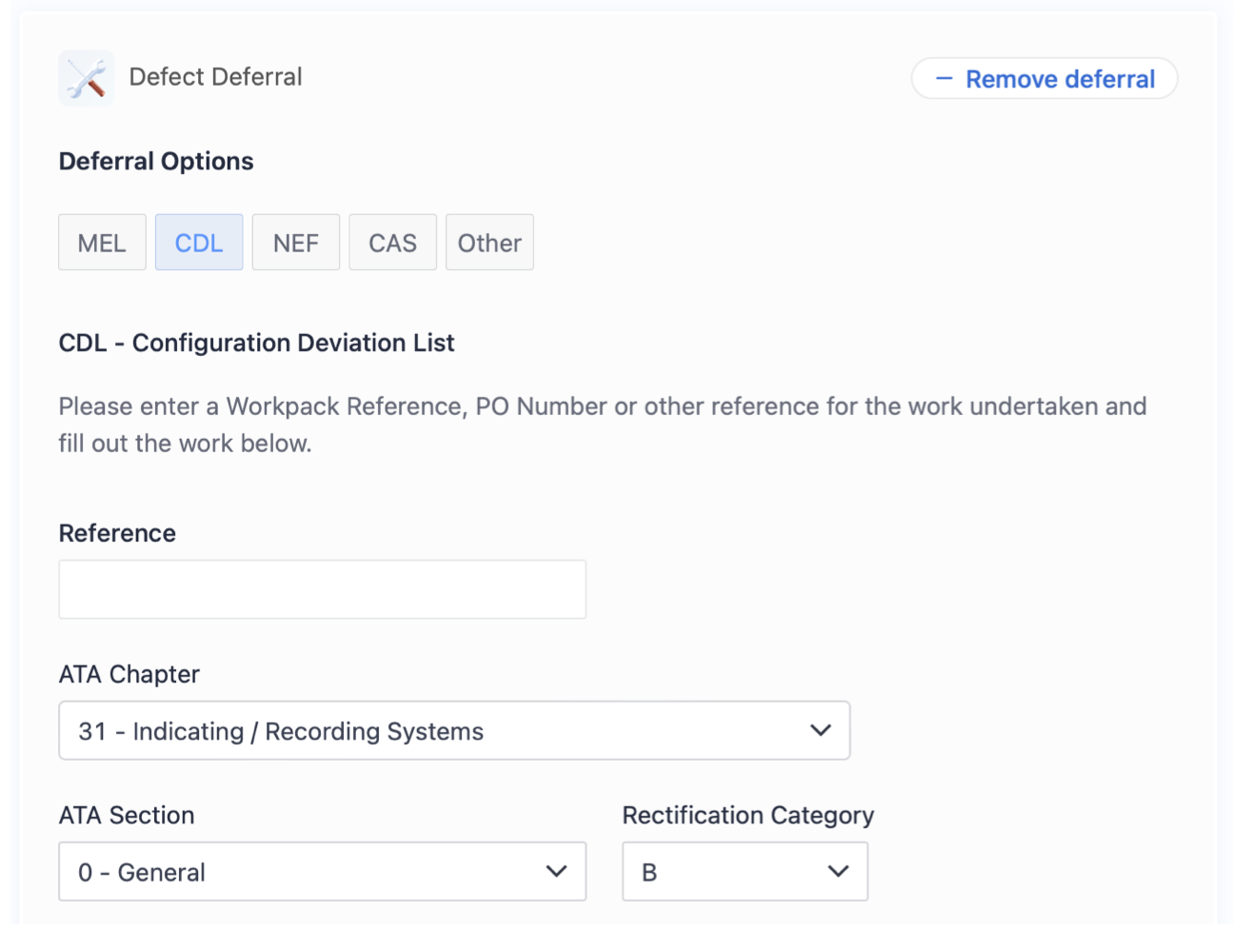Image resolution: width=1234 pixels, height=952 pixels.
Task: Click the Defect Deferral tools icon
Action: pyautogui.click(x=86, y=78)
